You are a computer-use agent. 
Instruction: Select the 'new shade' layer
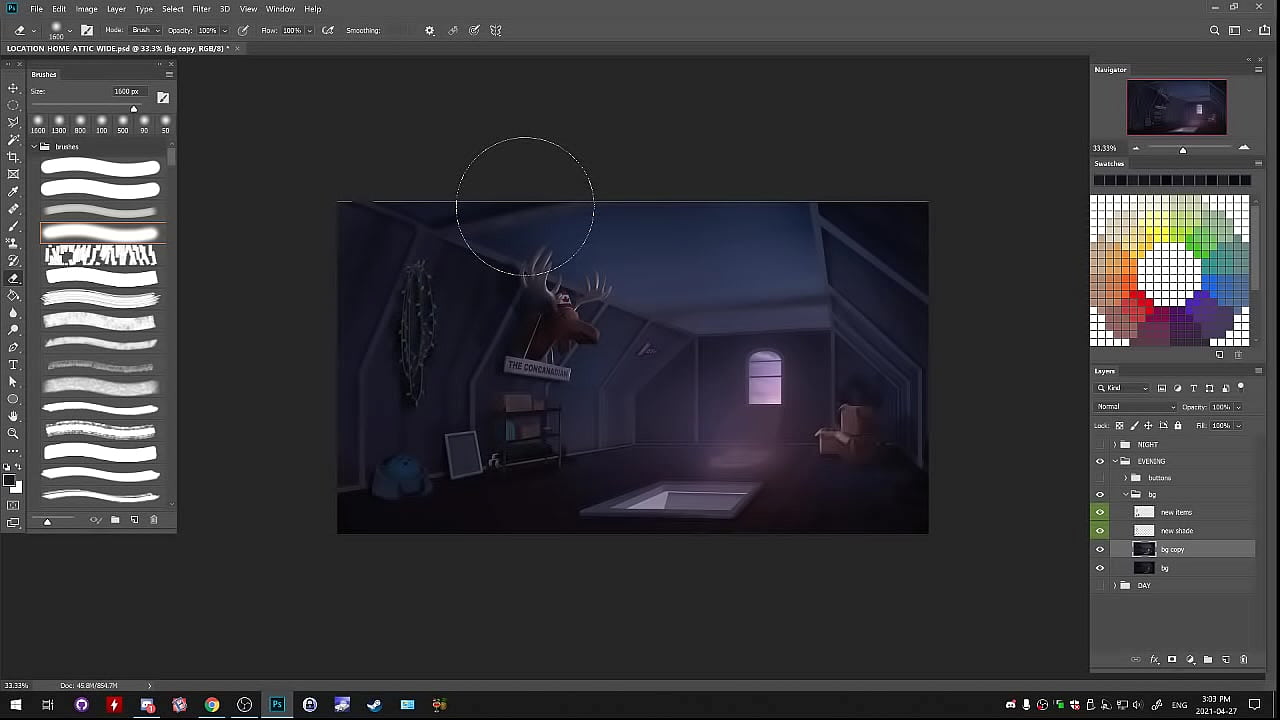pos(1177,531)
